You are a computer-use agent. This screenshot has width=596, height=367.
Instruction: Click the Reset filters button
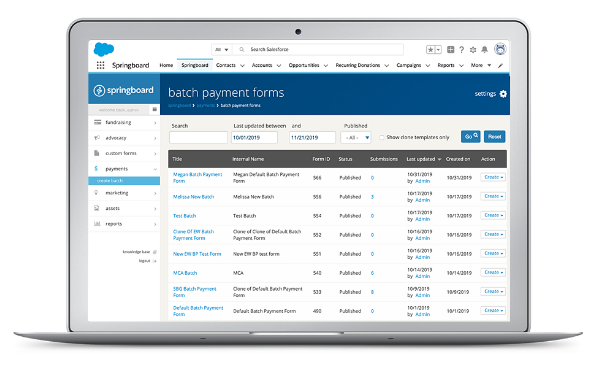point(495,137)
